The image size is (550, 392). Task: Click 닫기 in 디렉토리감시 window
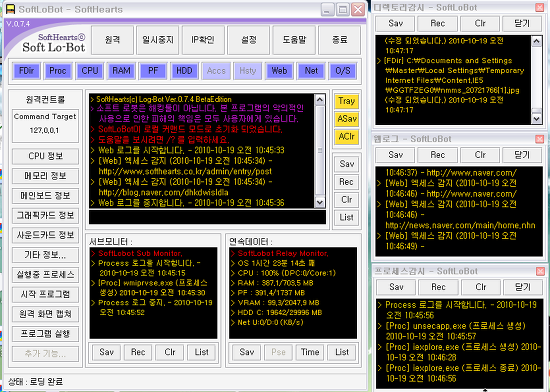522,24
